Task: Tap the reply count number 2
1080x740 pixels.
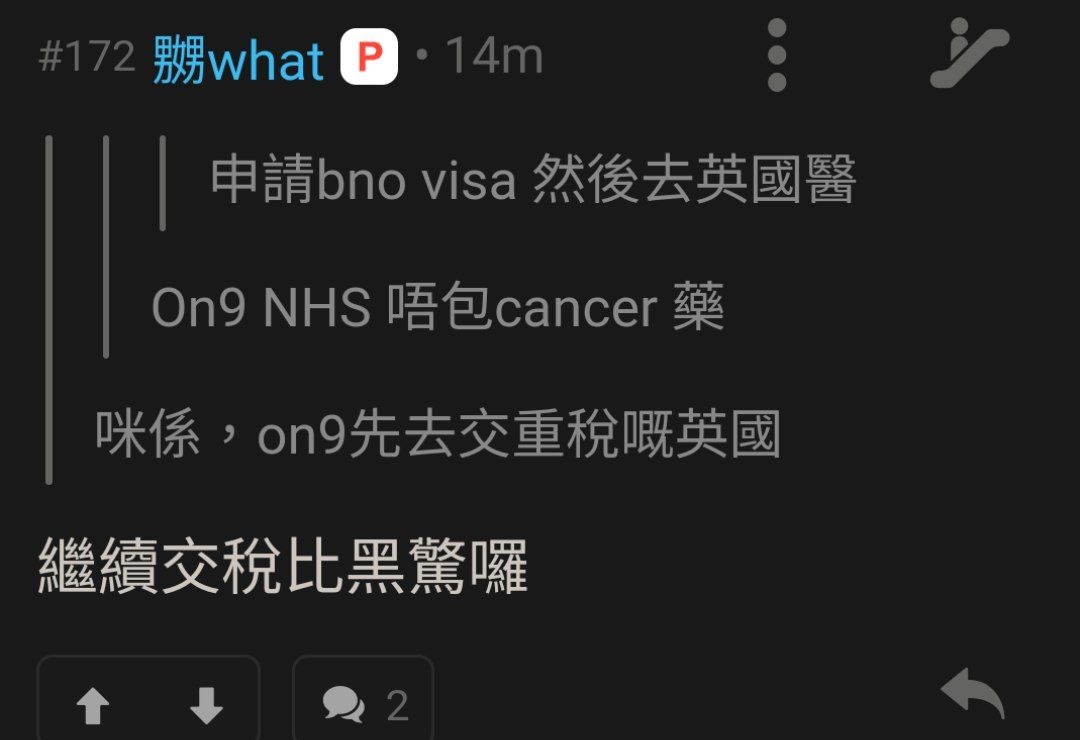Action: click(397, 706)
